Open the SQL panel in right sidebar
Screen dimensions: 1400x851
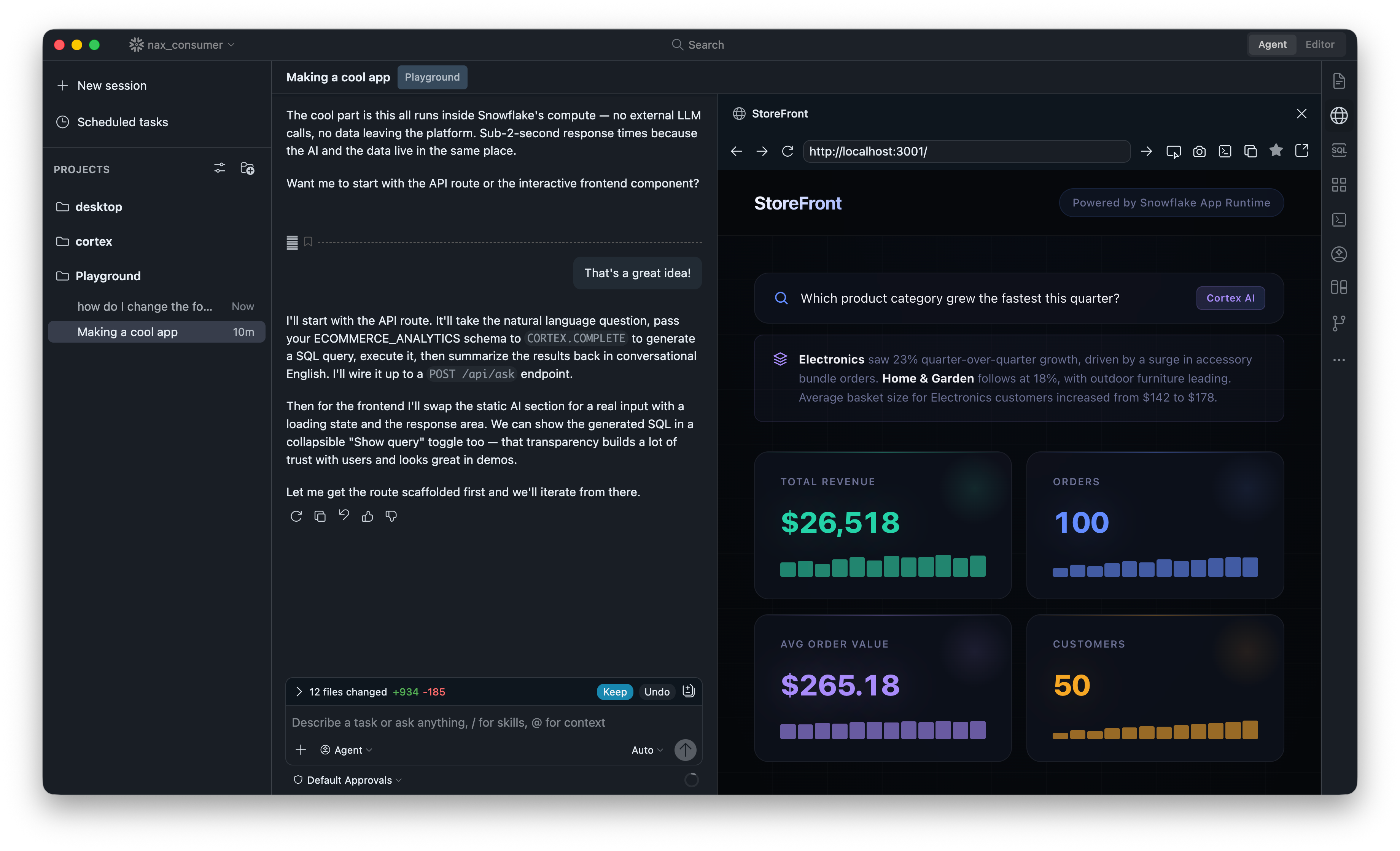coord(1339,150)
